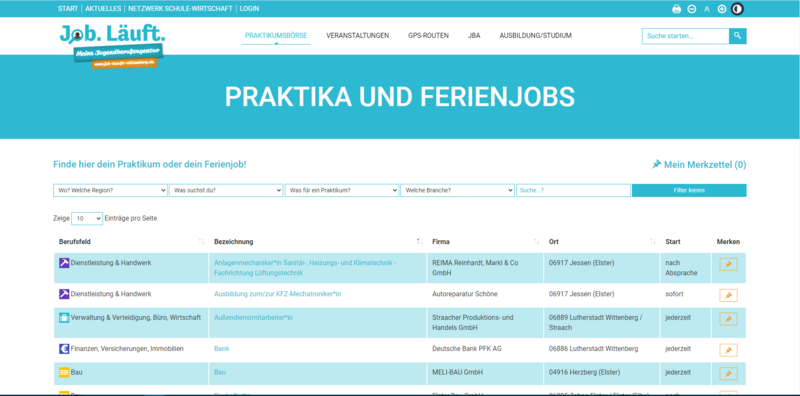The width and height of the screenshot is (800, 396).
Task: Click 'REIMA Reinhardt, Markl & Co GmbH' cell
Action: [x=485, y=268]
